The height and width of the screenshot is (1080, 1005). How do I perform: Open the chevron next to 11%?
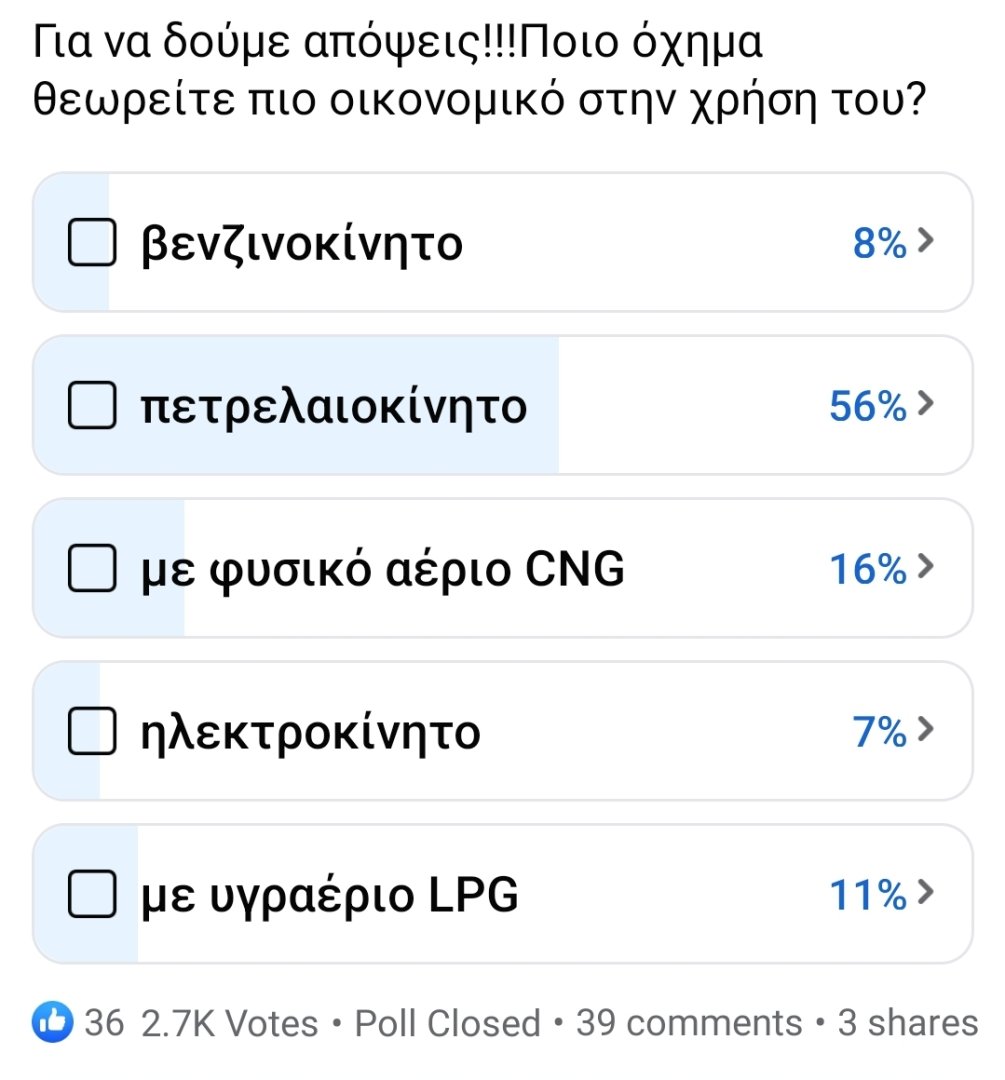pos(926,894)
